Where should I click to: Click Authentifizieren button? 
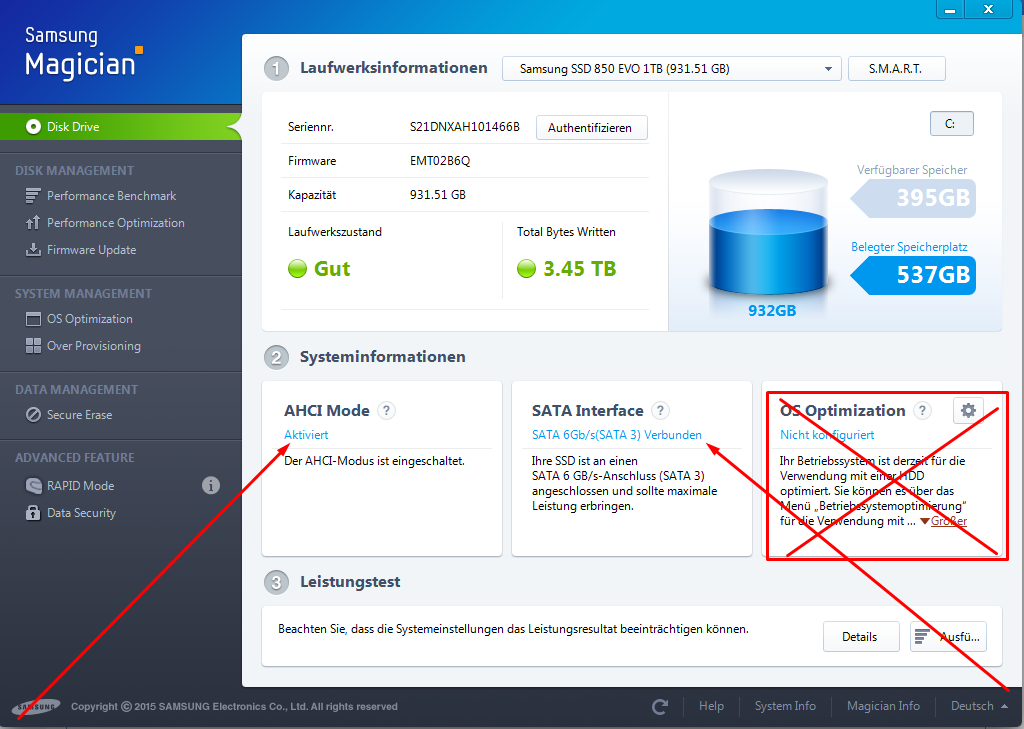592,127
